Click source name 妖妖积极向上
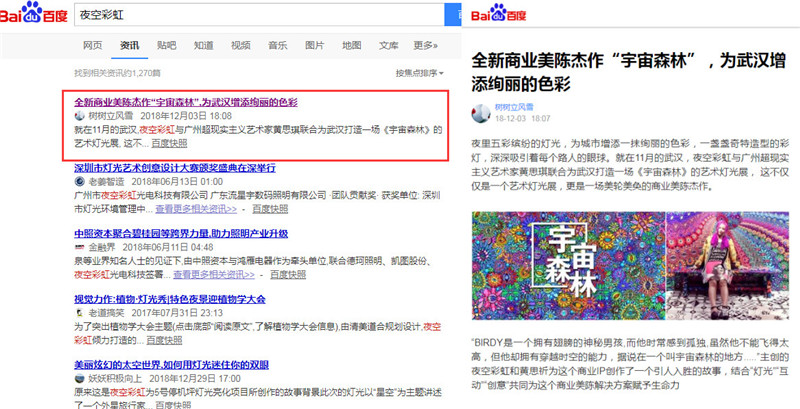 [x=115, y=379]
